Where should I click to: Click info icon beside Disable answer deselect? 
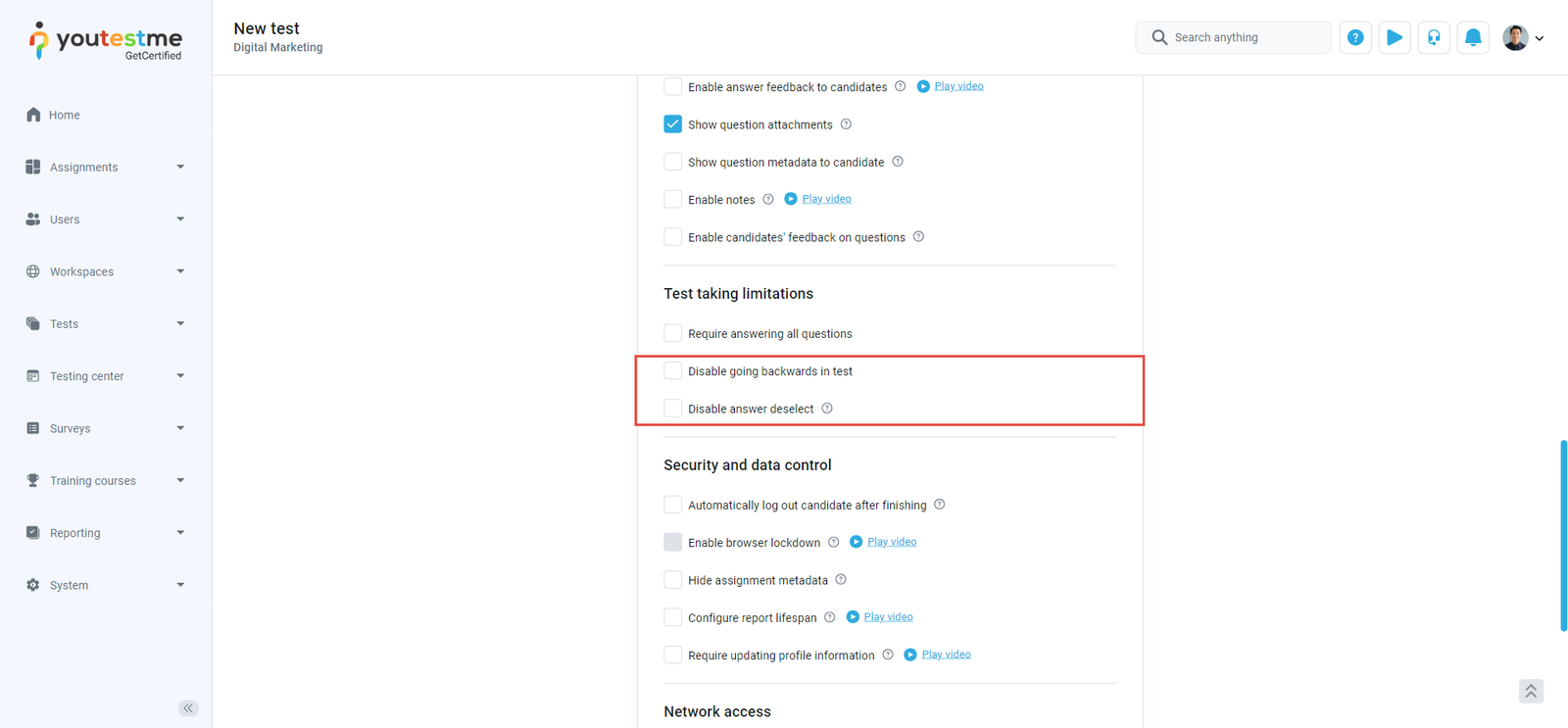coord(827,409)
